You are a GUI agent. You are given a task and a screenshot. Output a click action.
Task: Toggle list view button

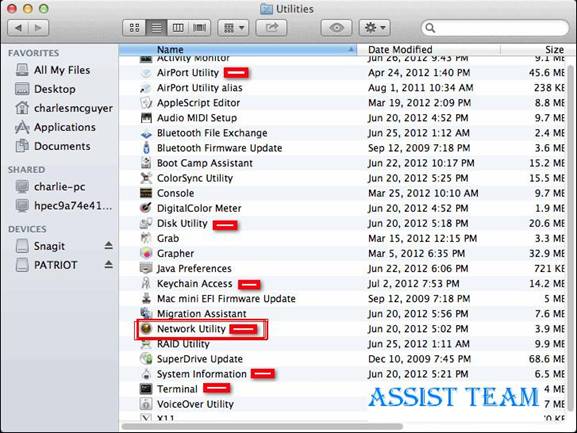(x=156, y=28)
